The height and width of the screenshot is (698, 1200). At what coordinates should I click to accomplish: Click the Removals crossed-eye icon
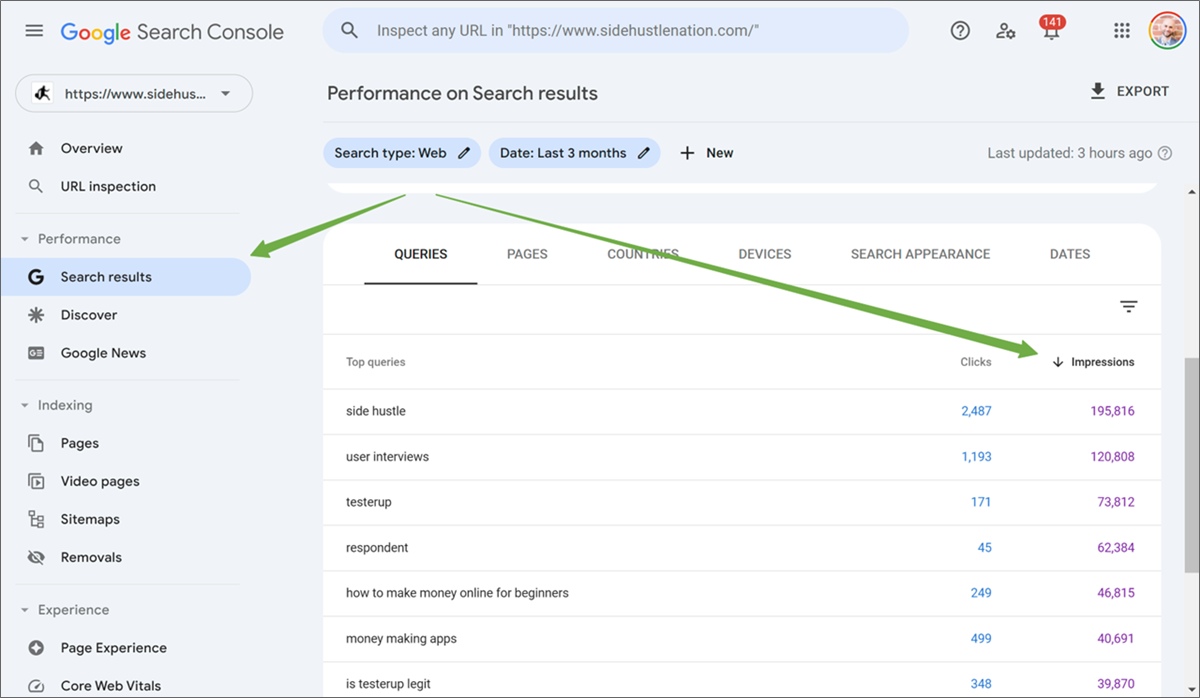coord(36,557)
